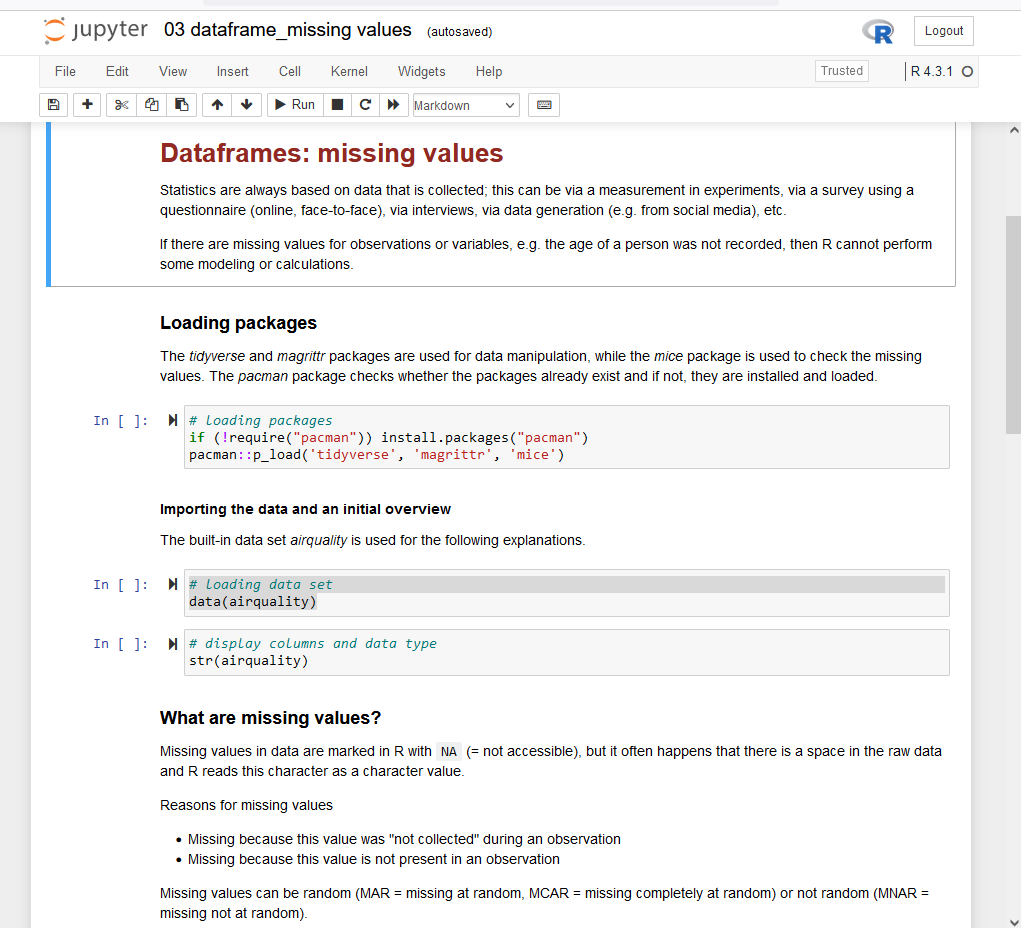The width and height of the screenshot is (1021, 928).
Task: Copy selected cells using toolbar icon
Action: click(151, 105)
